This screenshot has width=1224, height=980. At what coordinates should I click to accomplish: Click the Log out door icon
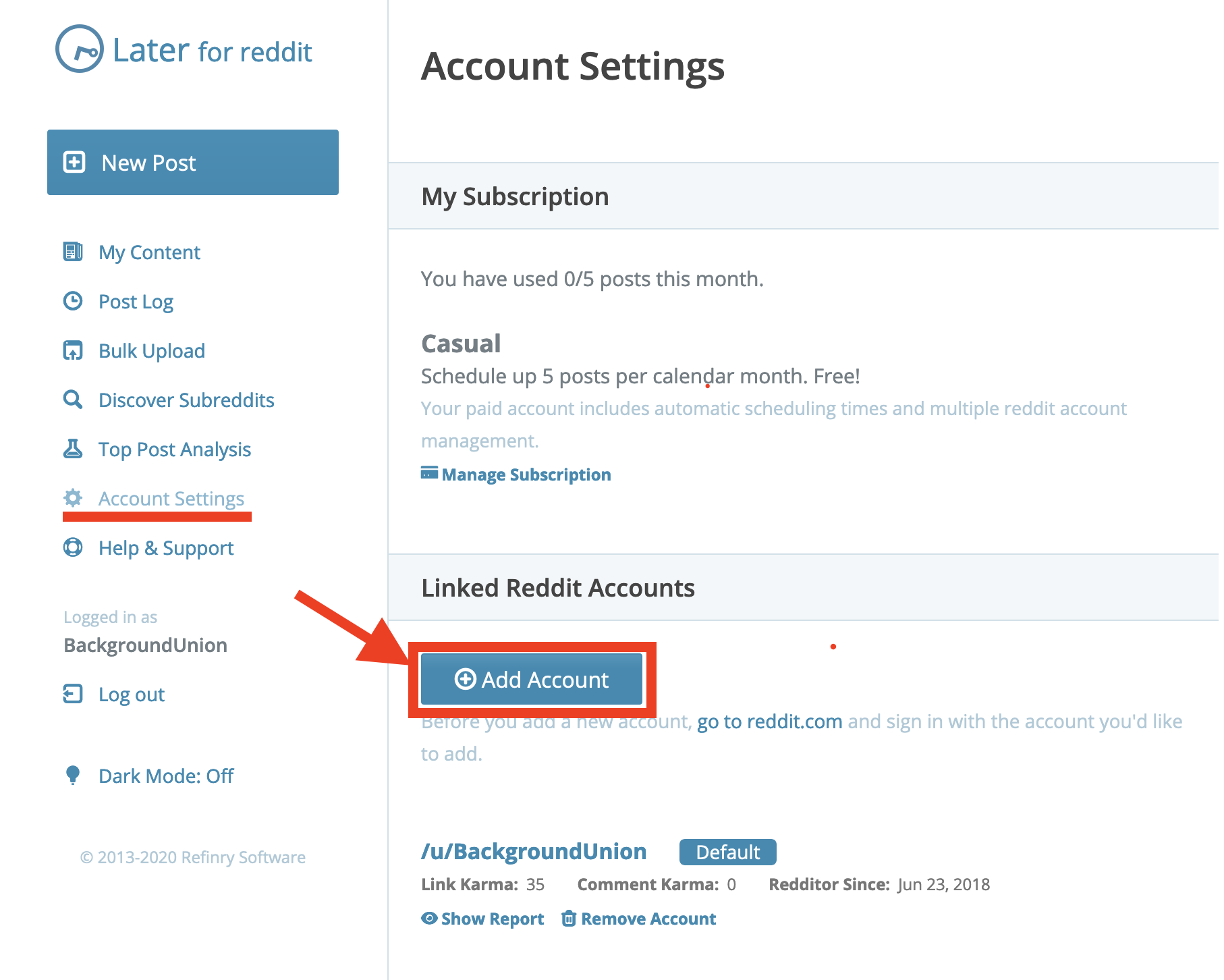pyautogui.click(x=73, y=694)
